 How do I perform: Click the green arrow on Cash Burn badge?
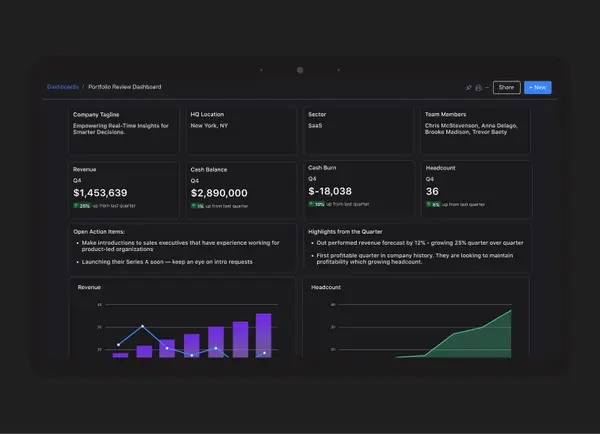(311, 204)
